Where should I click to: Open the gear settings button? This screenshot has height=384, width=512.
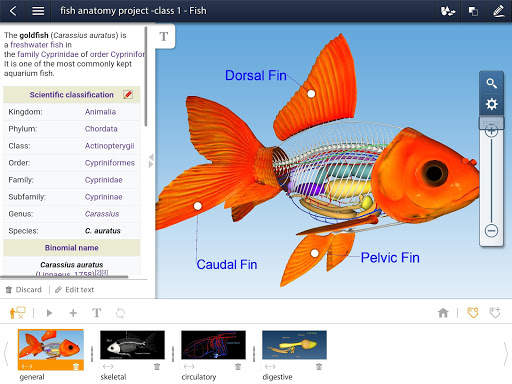point(491,104)
